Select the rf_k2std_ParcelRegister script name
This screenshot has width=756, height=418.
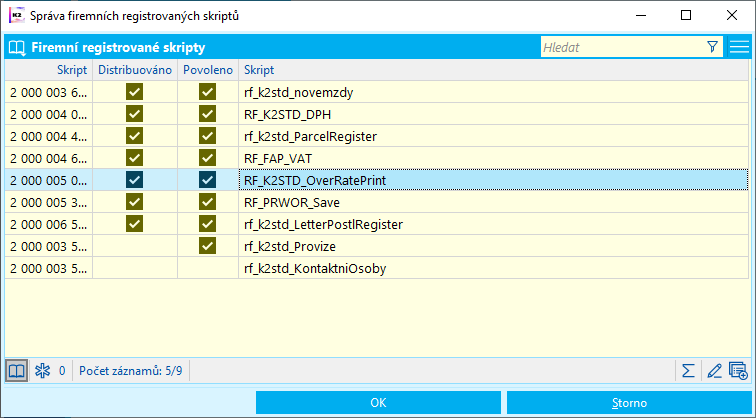click(x=310, y=136)
